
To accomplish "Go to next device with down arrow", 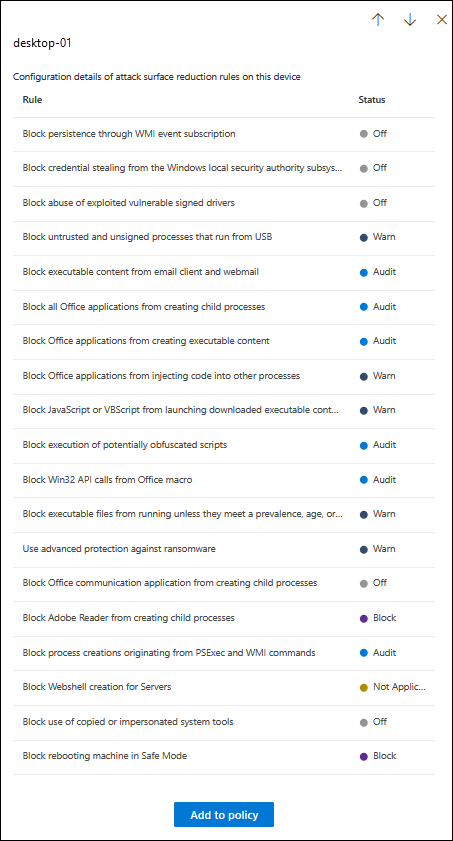I will coord(410,20).
